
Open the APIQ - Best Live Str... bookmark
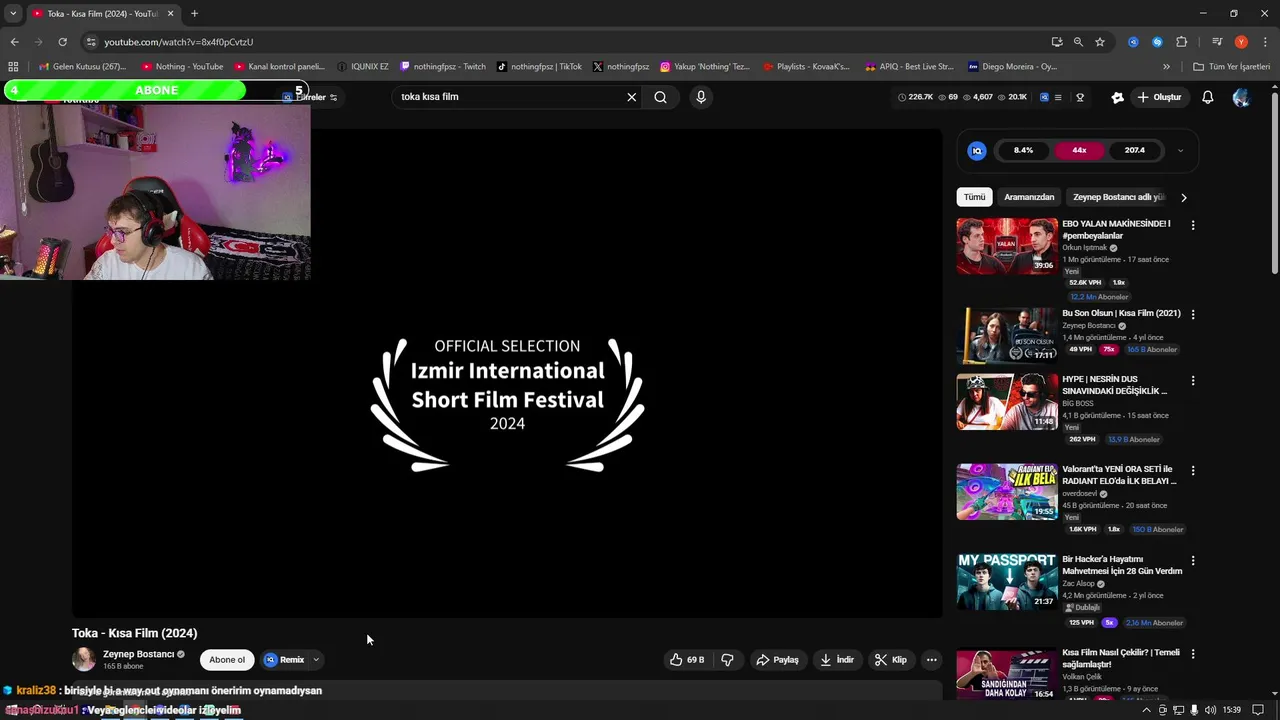click(x=910, y=67)
